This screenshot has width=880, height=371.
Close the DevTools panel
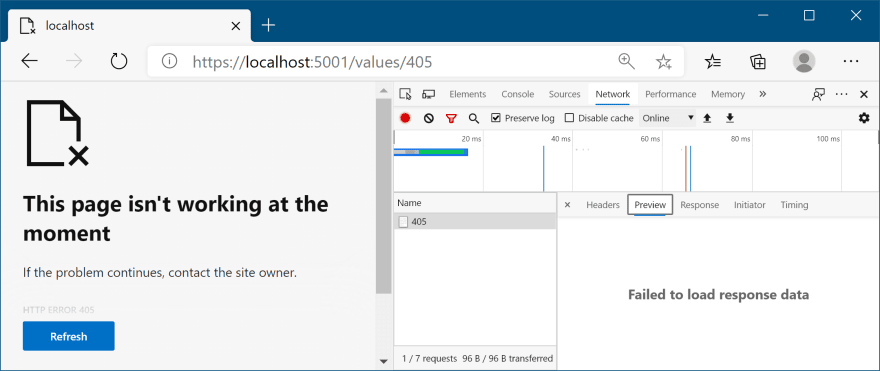864,94
